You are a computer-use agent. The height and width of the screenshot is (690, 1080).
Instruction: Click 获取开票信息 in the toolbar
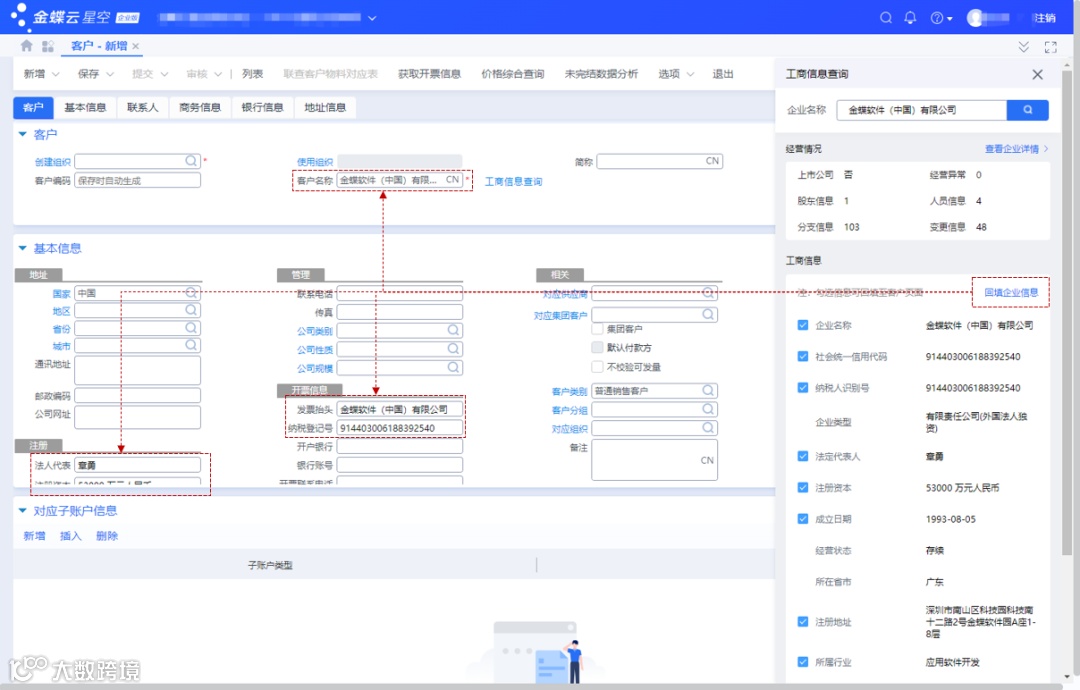[429, 74]
